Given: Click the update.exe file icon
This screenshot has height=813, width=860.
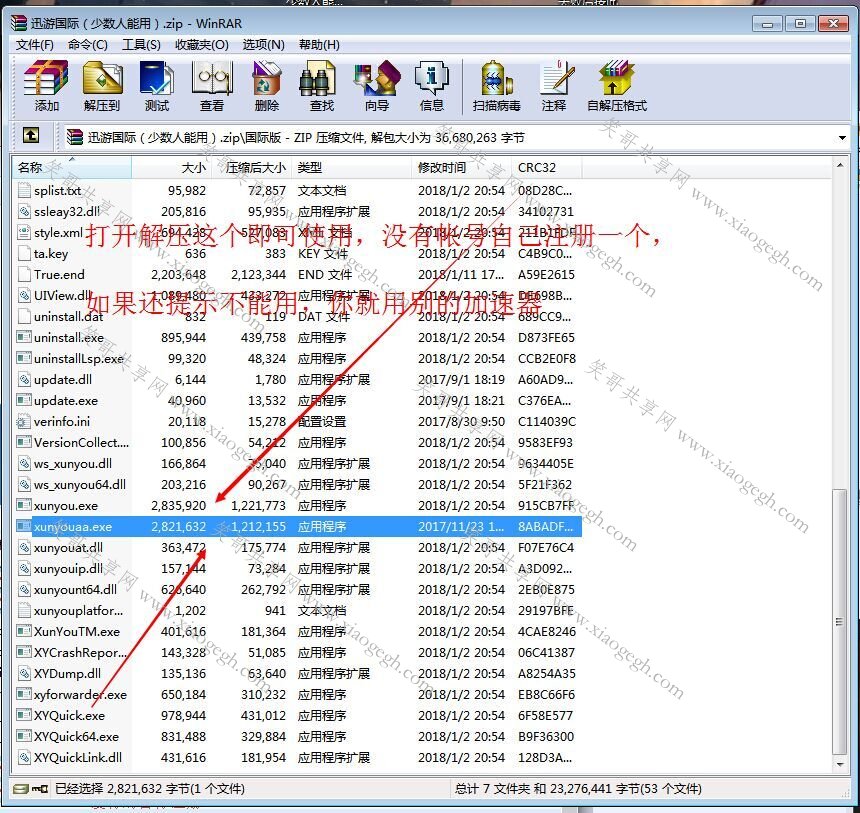Looking at the screenshot, I should [x=24, y=400].
